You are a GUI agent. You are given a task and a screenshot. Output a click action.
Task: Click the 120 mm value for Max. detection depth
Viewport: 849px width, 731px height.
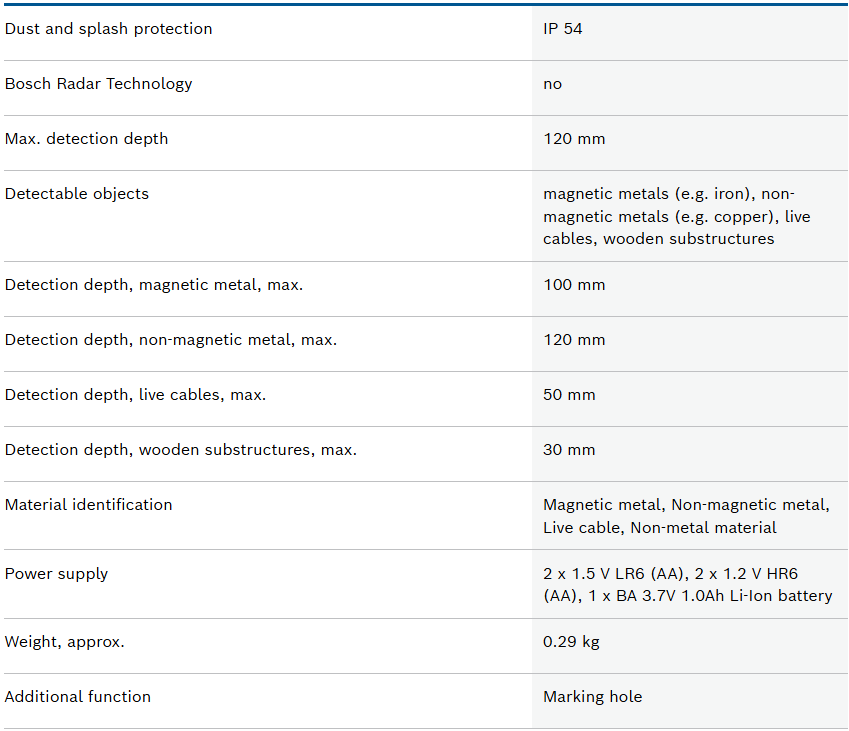tap(574, 139)
